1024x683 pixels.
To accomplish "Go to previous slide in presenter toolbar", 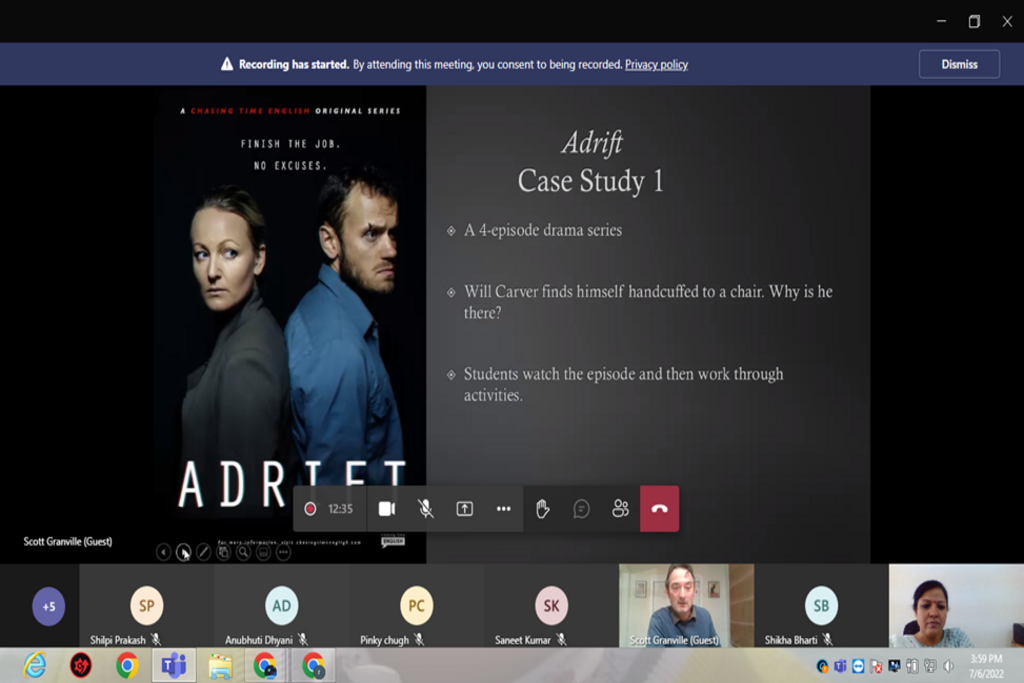I will click(x=163, y=552).
